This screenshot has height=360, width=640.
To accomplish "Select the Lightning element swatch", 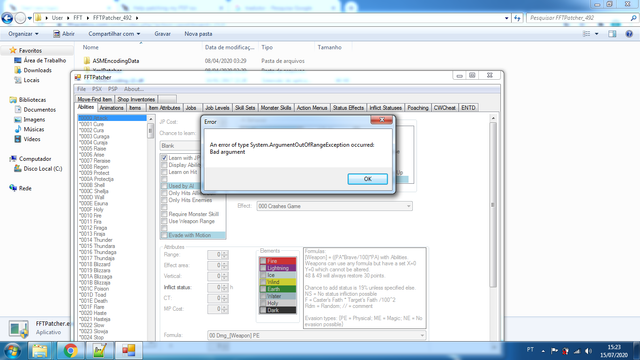I will (278, 268).
